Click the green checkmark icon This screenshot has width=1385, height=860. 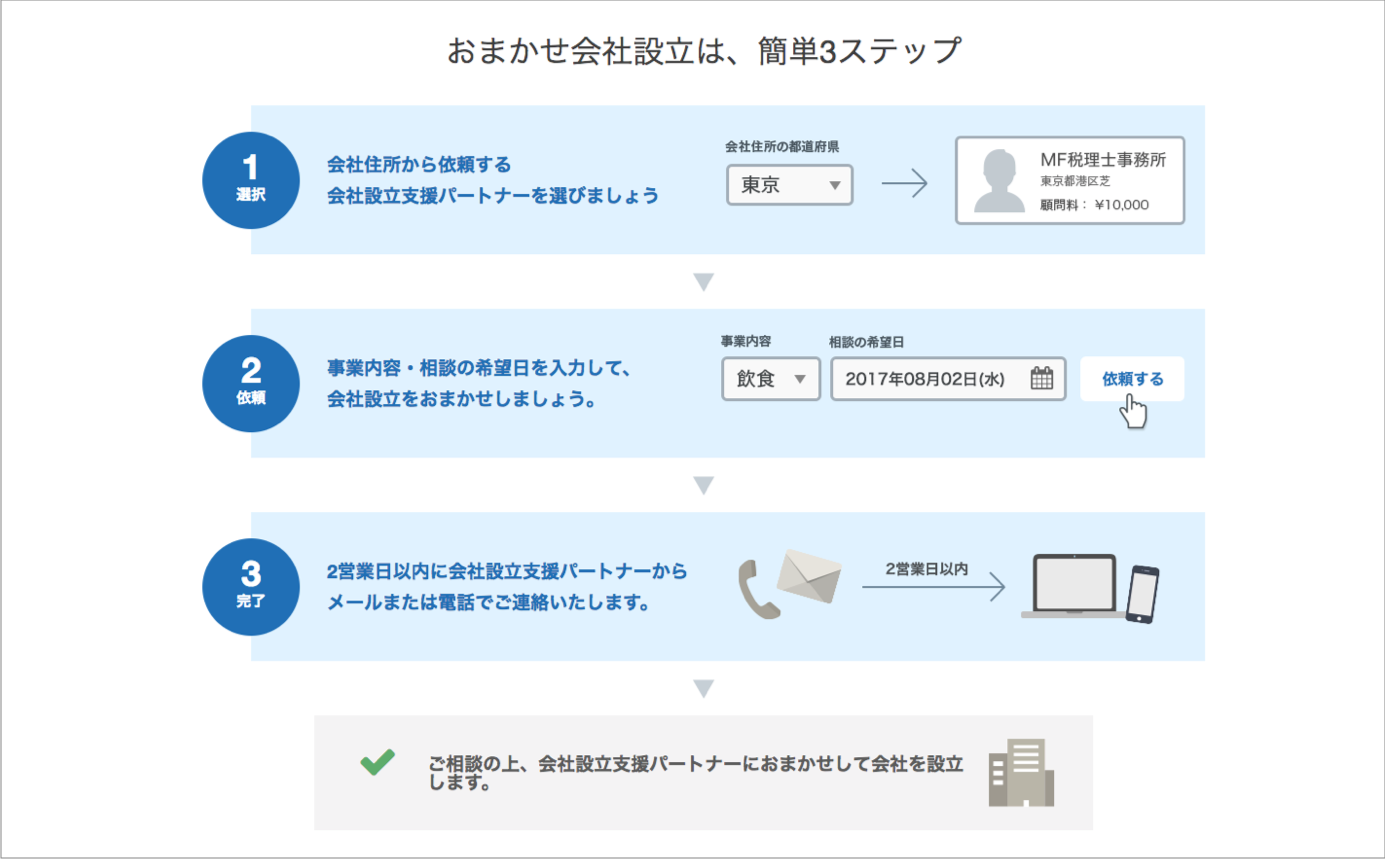(377, 762)
